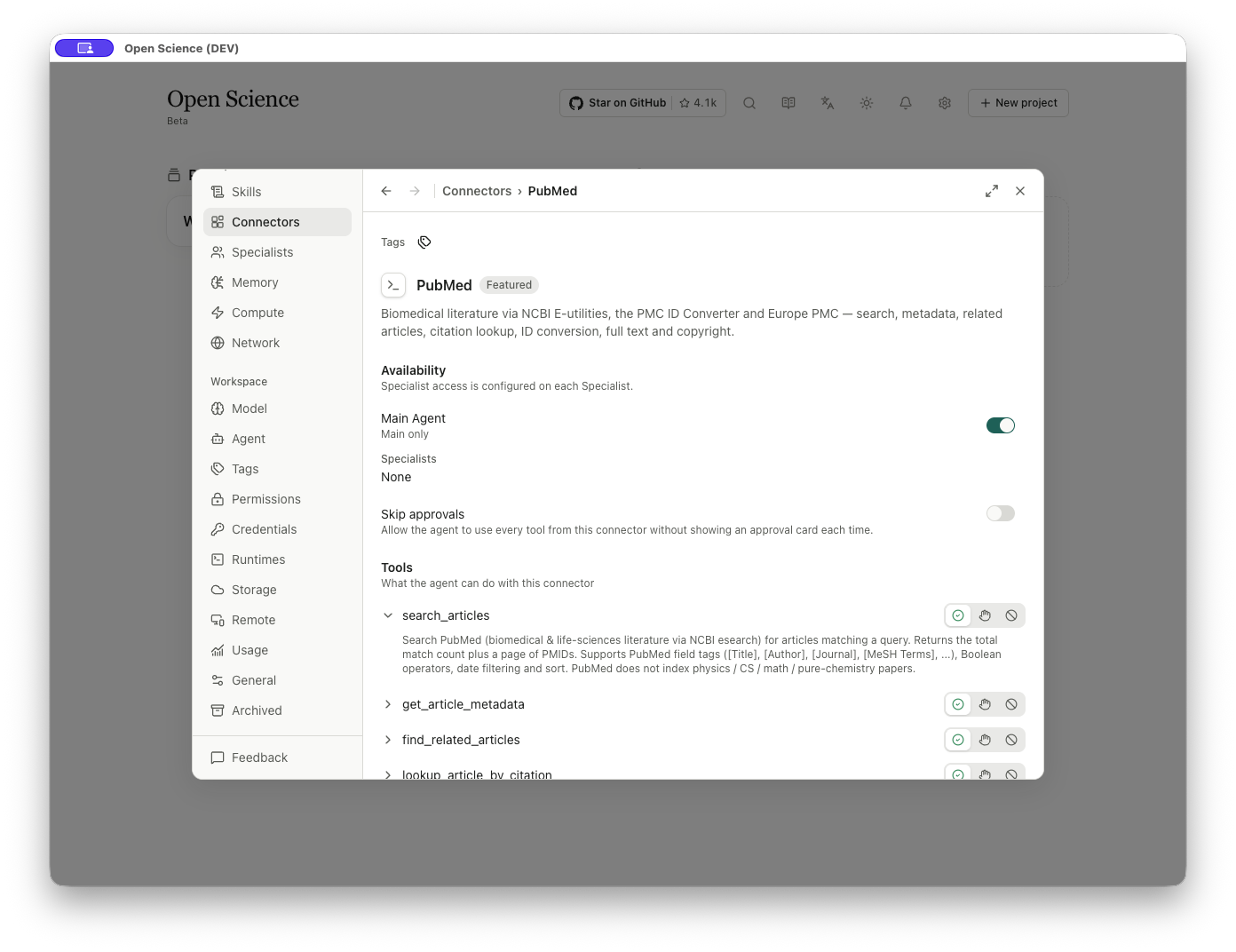Viewport: 1236px width, 952px height.
Task: Select Runtimes in the sidebar
Action: [277, 559]
